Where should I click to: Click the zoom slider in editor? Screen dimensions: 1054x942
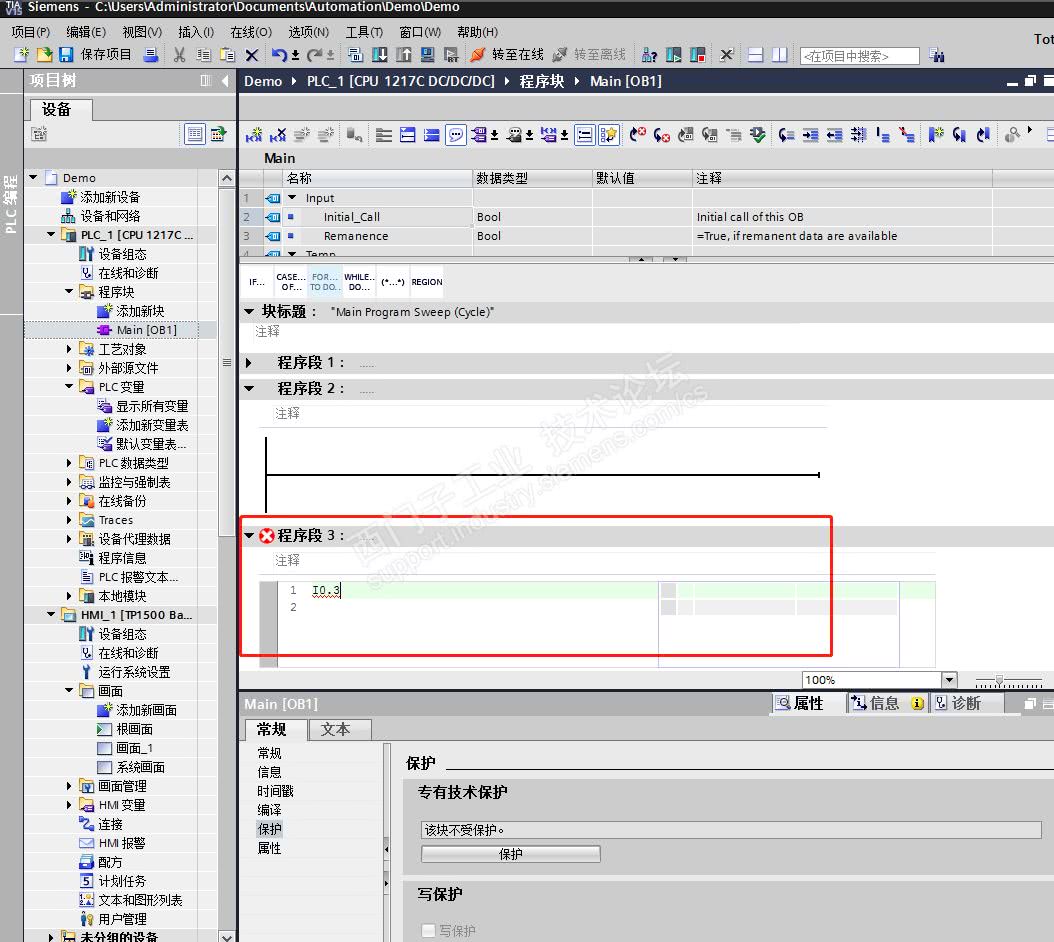coord(1000,680)
